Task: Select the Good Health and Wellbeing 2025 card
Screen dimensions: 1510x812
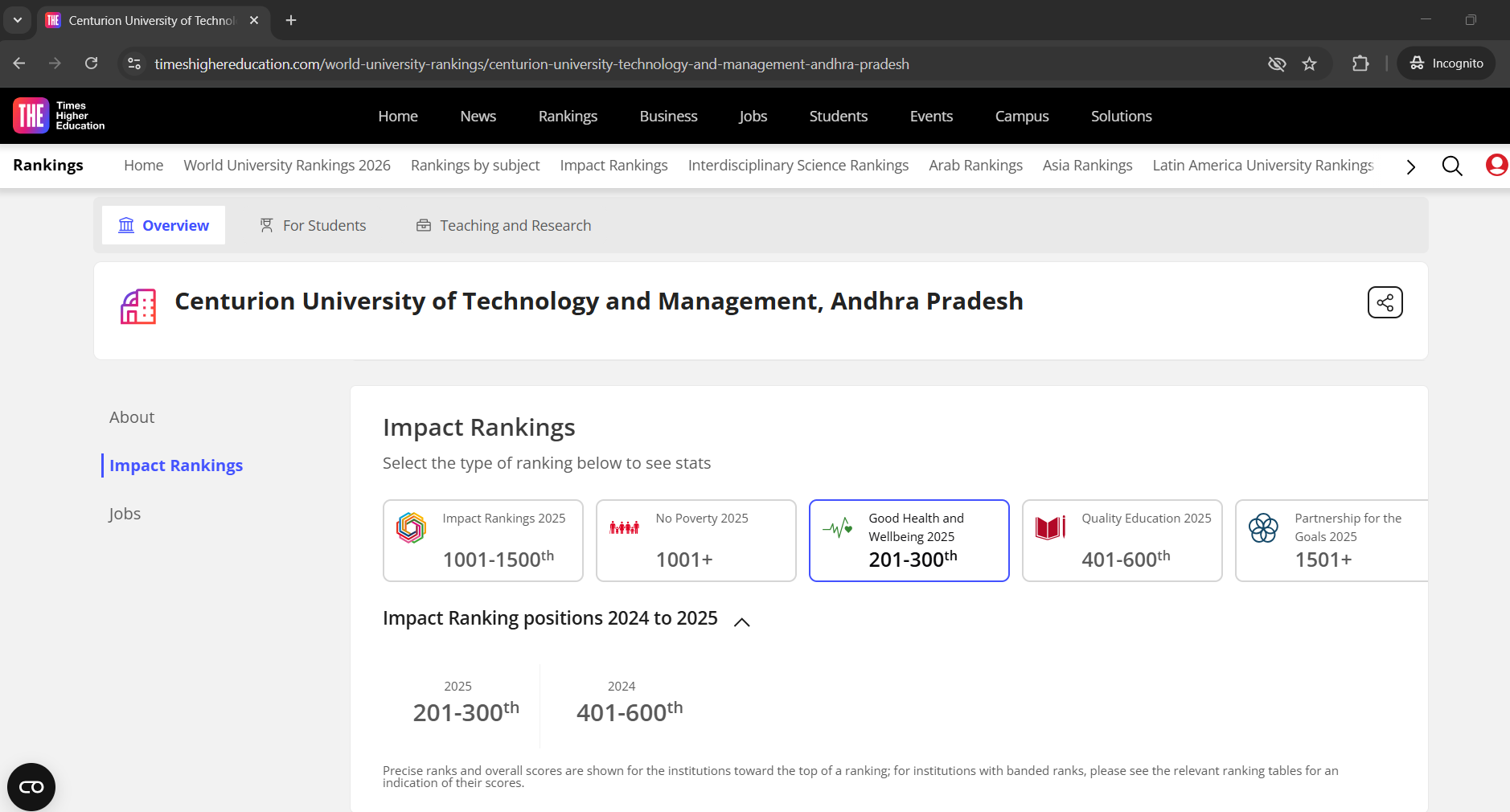Action: tap(909, 540)
